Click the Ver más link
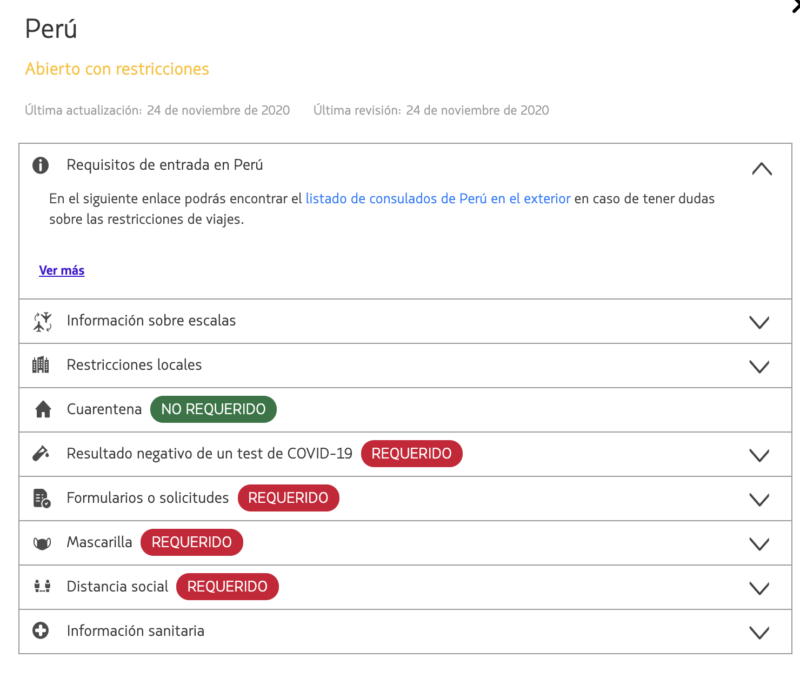The height and width of the screenshot is (691, 800). pyautogui.click(x=62, y=270)
